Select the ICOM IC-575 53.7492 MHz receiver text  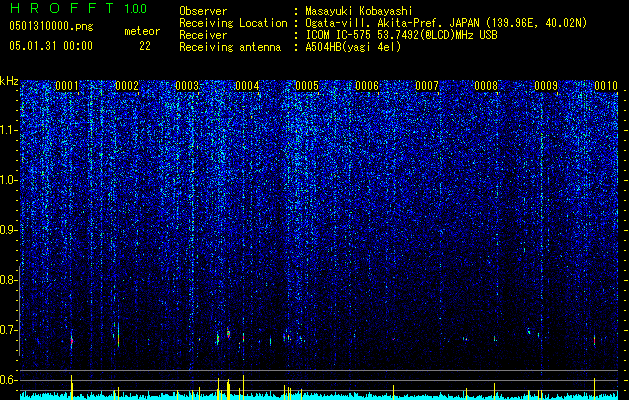pyautogui.click(x=401, y=35)
